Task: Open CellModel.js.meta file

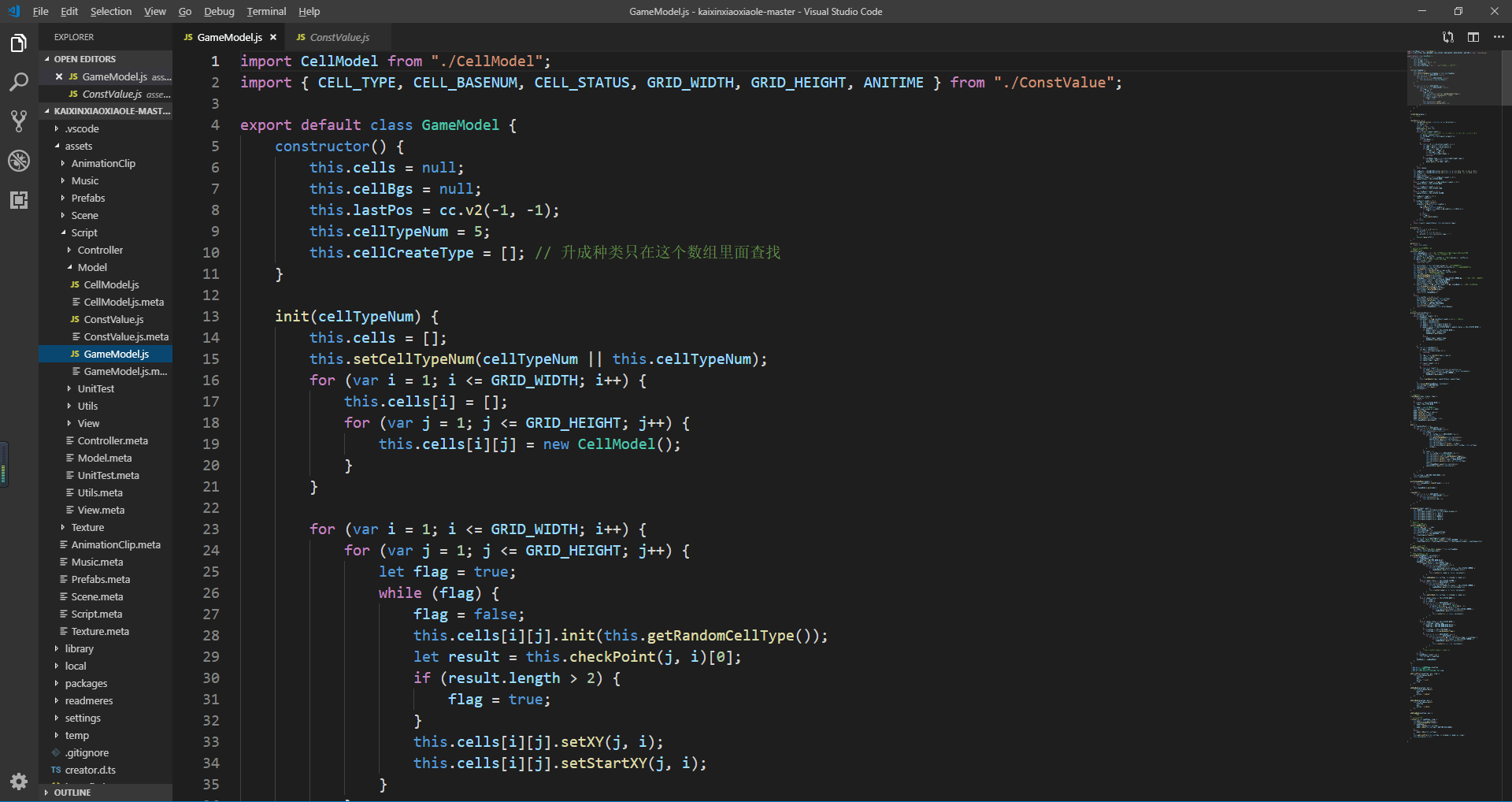Action: 106,302
